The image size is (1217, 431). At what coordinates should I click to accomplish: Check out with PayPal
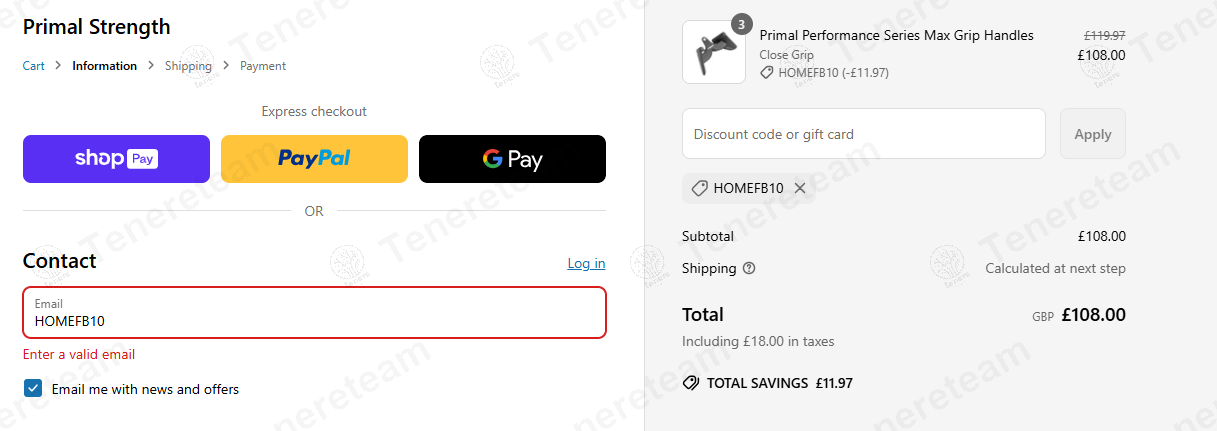314,159
